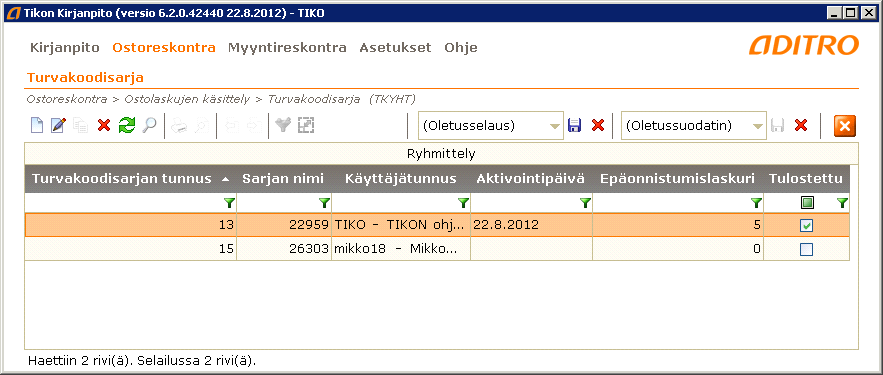Click the sort arrow on Turvakoodisarjan tunnus header
This screenshot has width=883, height=375.
[x=226, y=180]
